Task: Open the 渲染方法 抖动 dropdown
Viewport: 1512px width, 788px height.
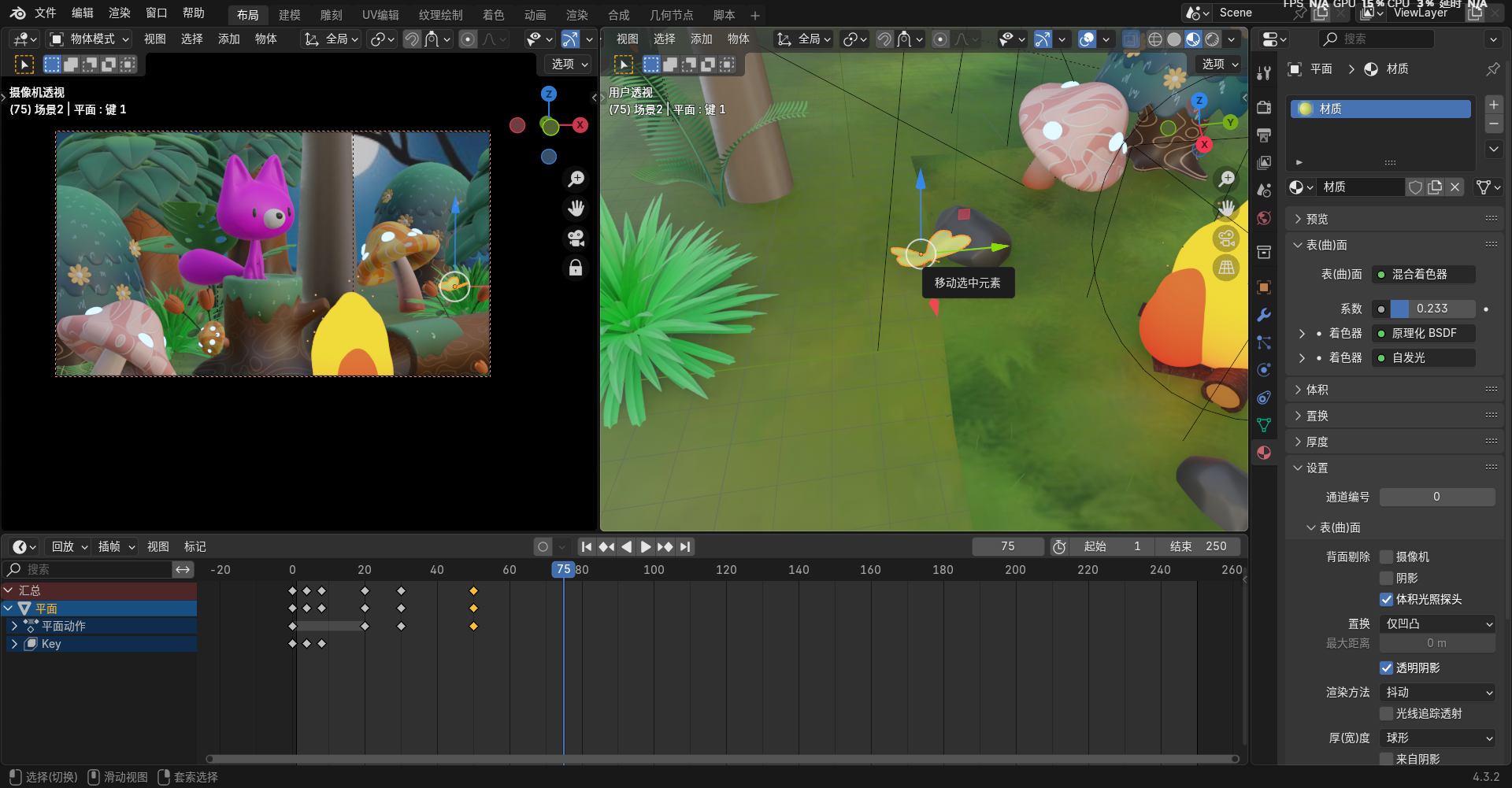Action: (x=1438, y=692)
